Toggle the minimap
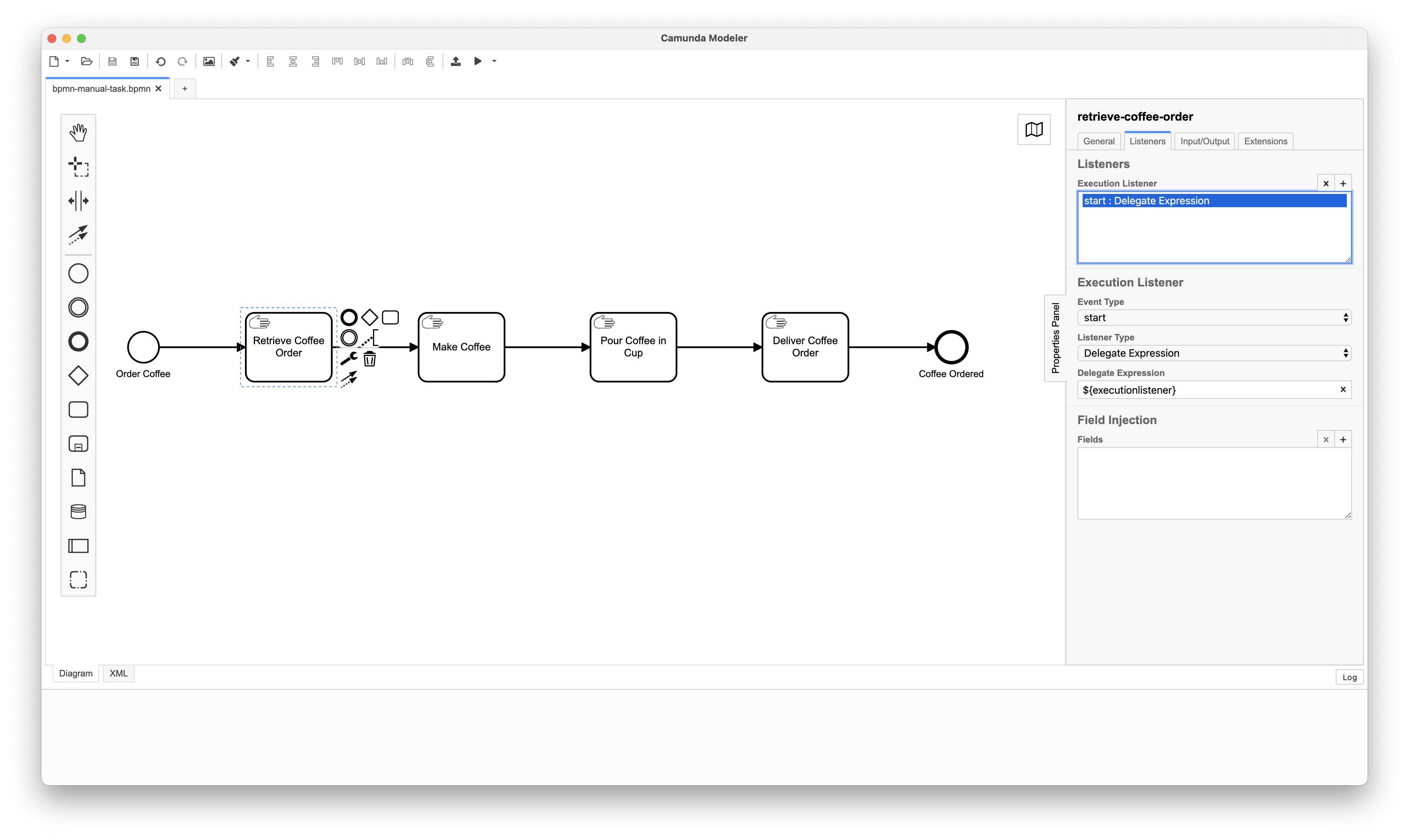Screen dimensions: 1409x840 click(x=1033, y=130)
